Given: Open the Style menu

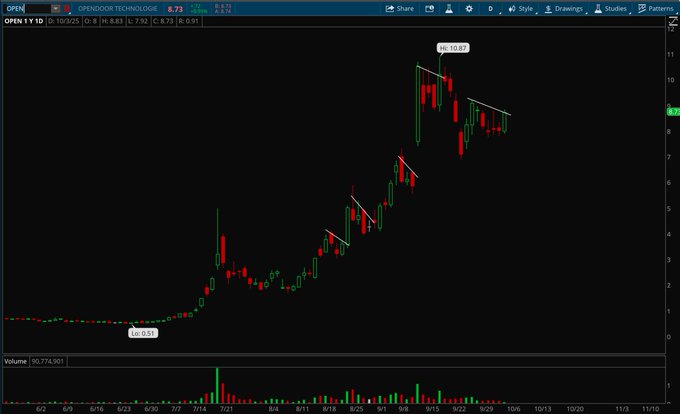Looking at the screenshot, I should click(x=522, y=9).
